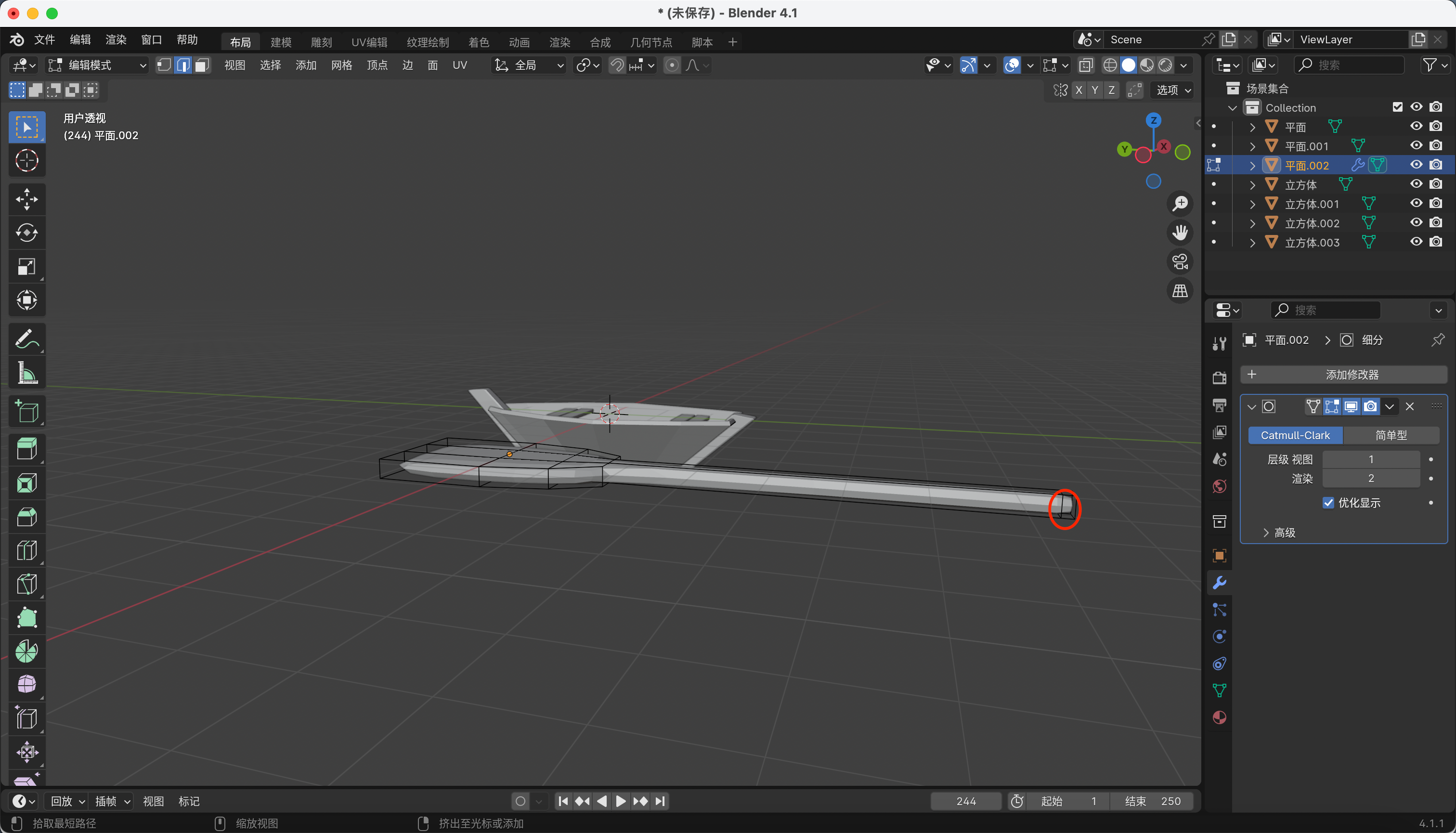1456x833 pixels.
Task: Expand 平面.001 in outliner
Action: coord(1252,146)
